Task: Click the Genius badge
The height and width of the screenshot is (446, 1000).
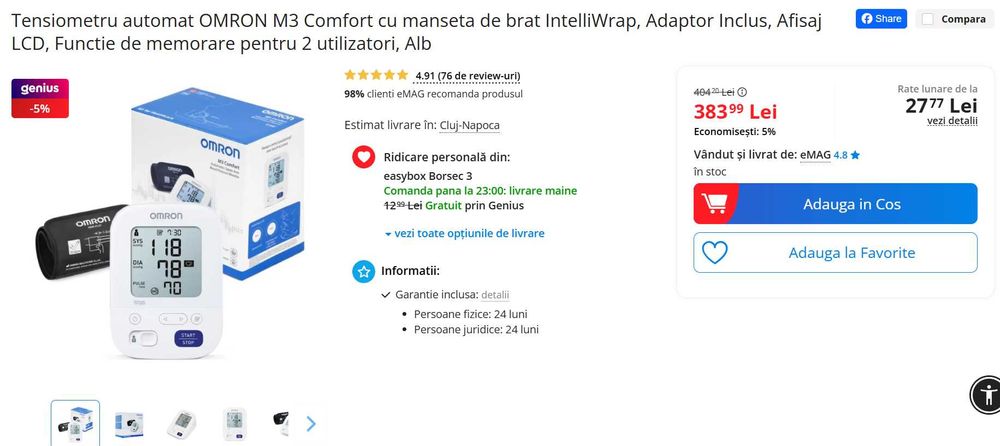Action: coord(40,88)
